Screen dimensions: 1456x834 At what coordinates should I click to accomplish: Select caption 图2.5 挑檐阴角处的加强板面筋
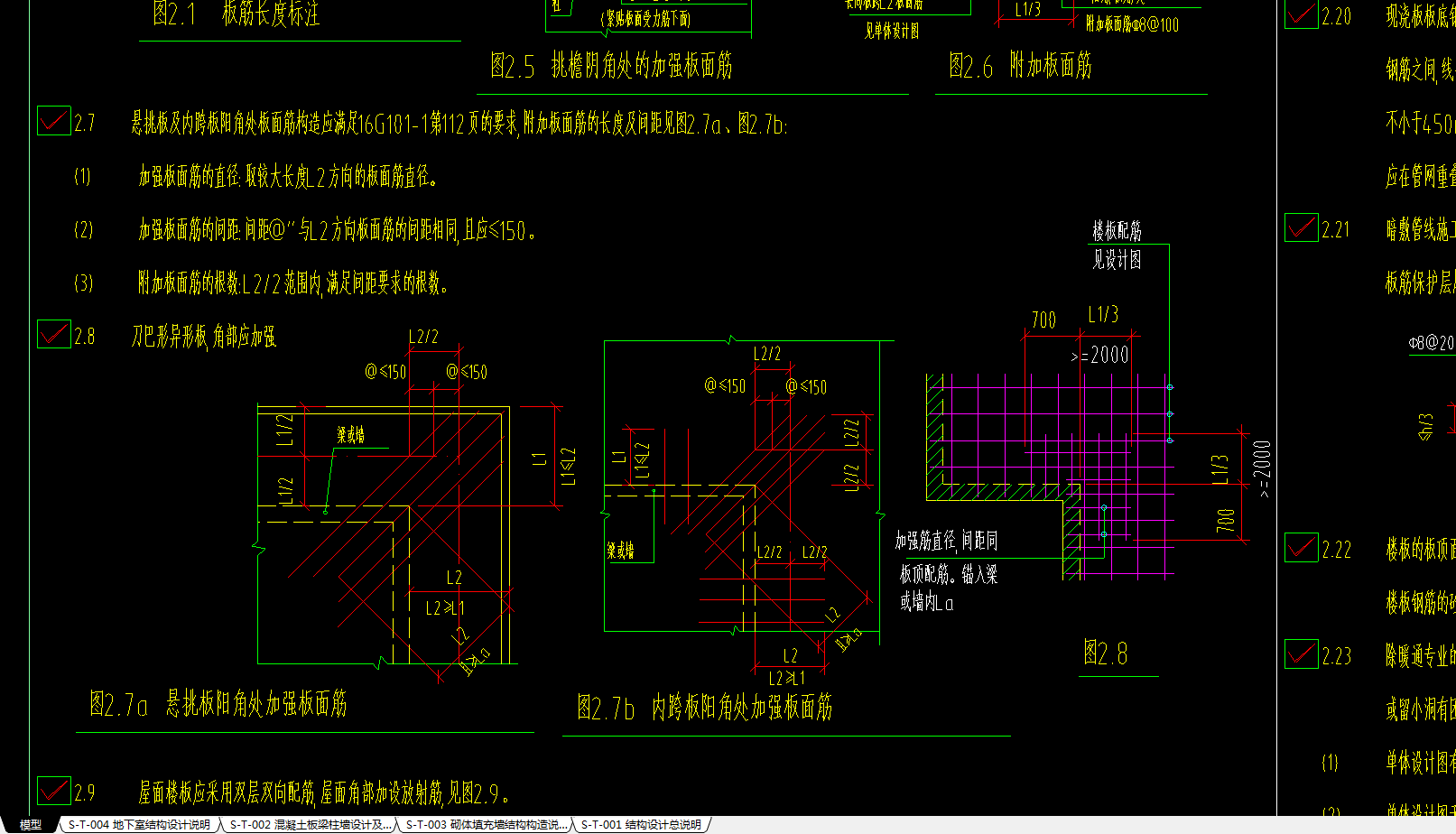[611, 65]
